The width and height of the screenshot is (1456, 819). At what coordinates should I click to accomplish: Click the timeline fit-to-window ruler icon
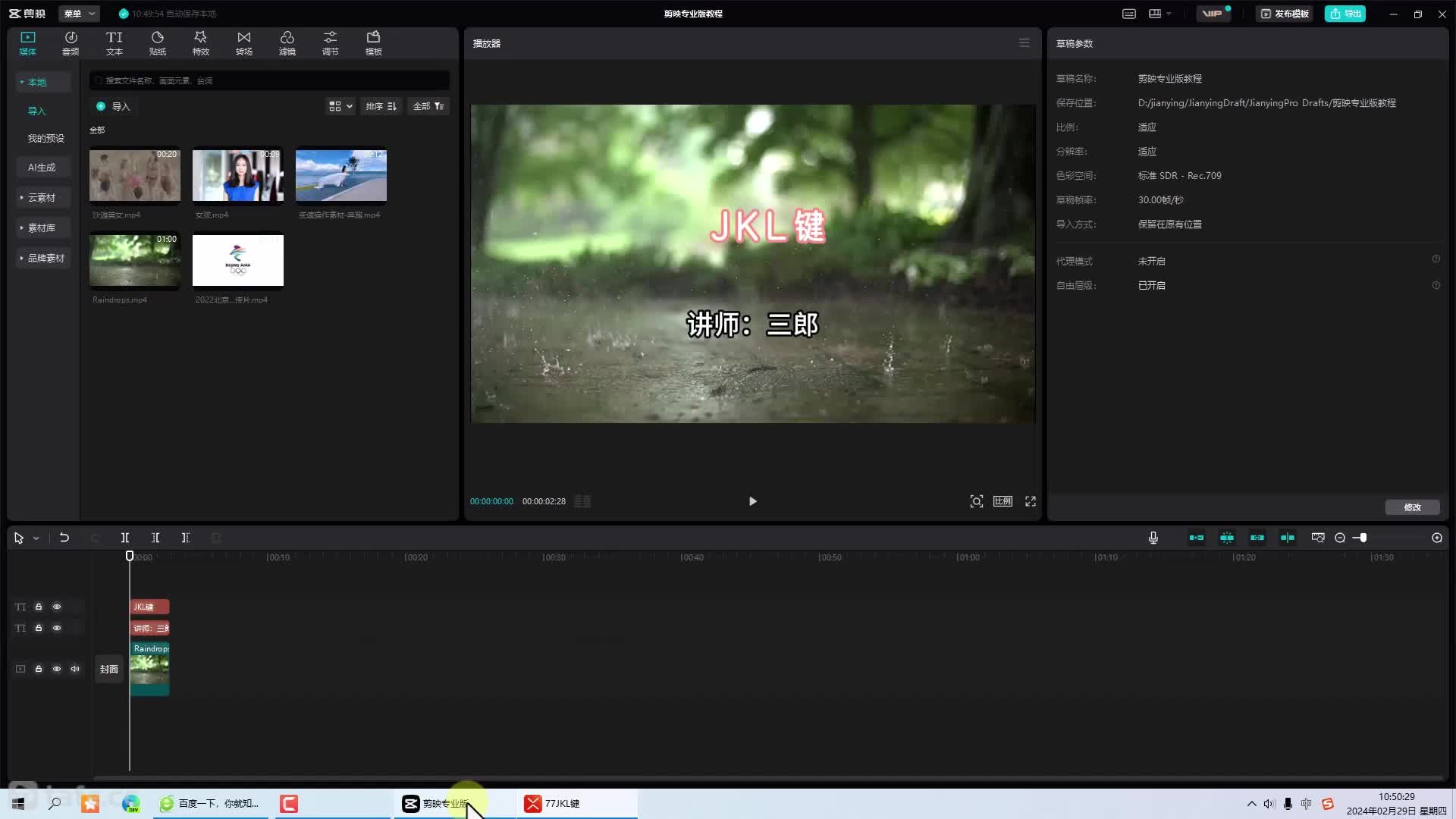[x=1318, y=538]
